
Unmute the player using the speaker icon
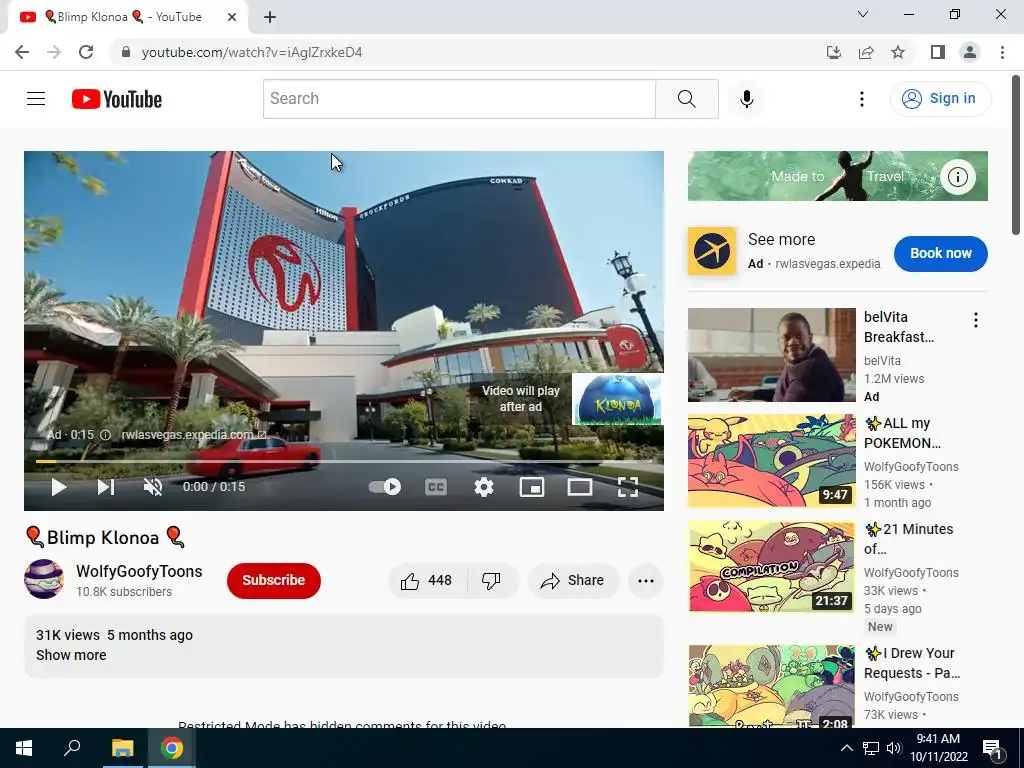(x=153, y=487)
